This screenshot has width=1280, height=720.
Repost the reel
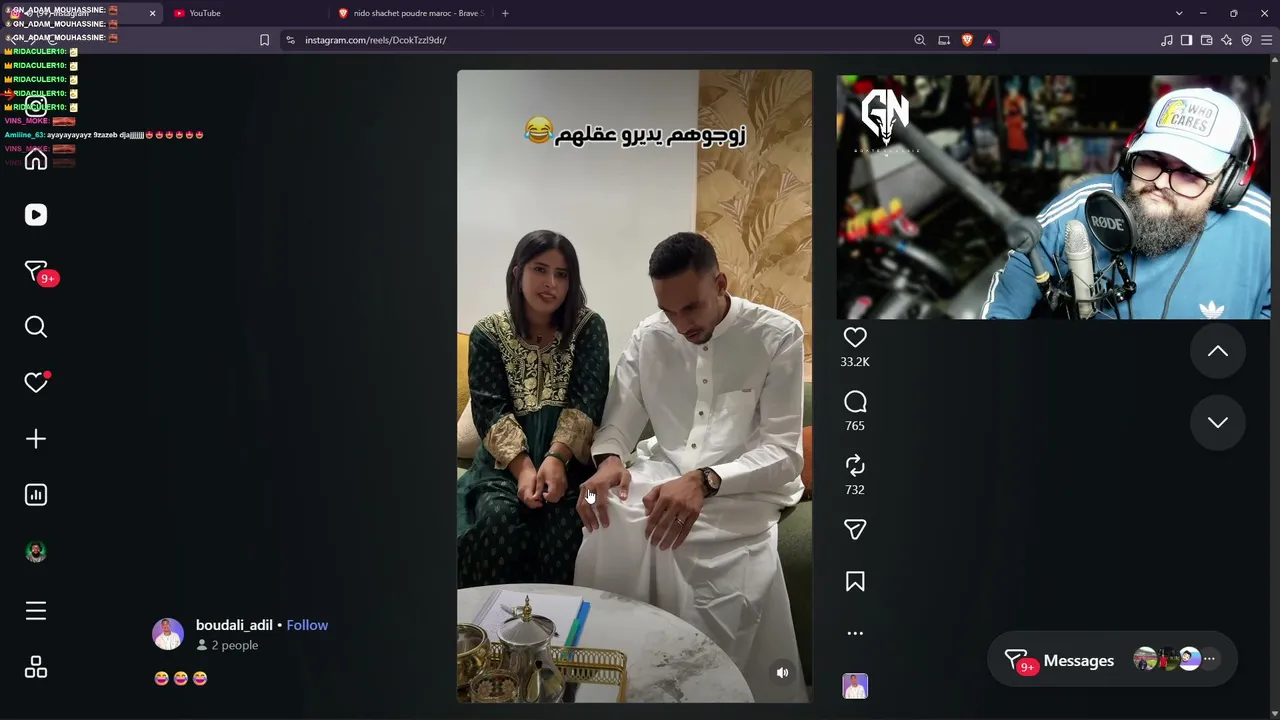[855, 466]
